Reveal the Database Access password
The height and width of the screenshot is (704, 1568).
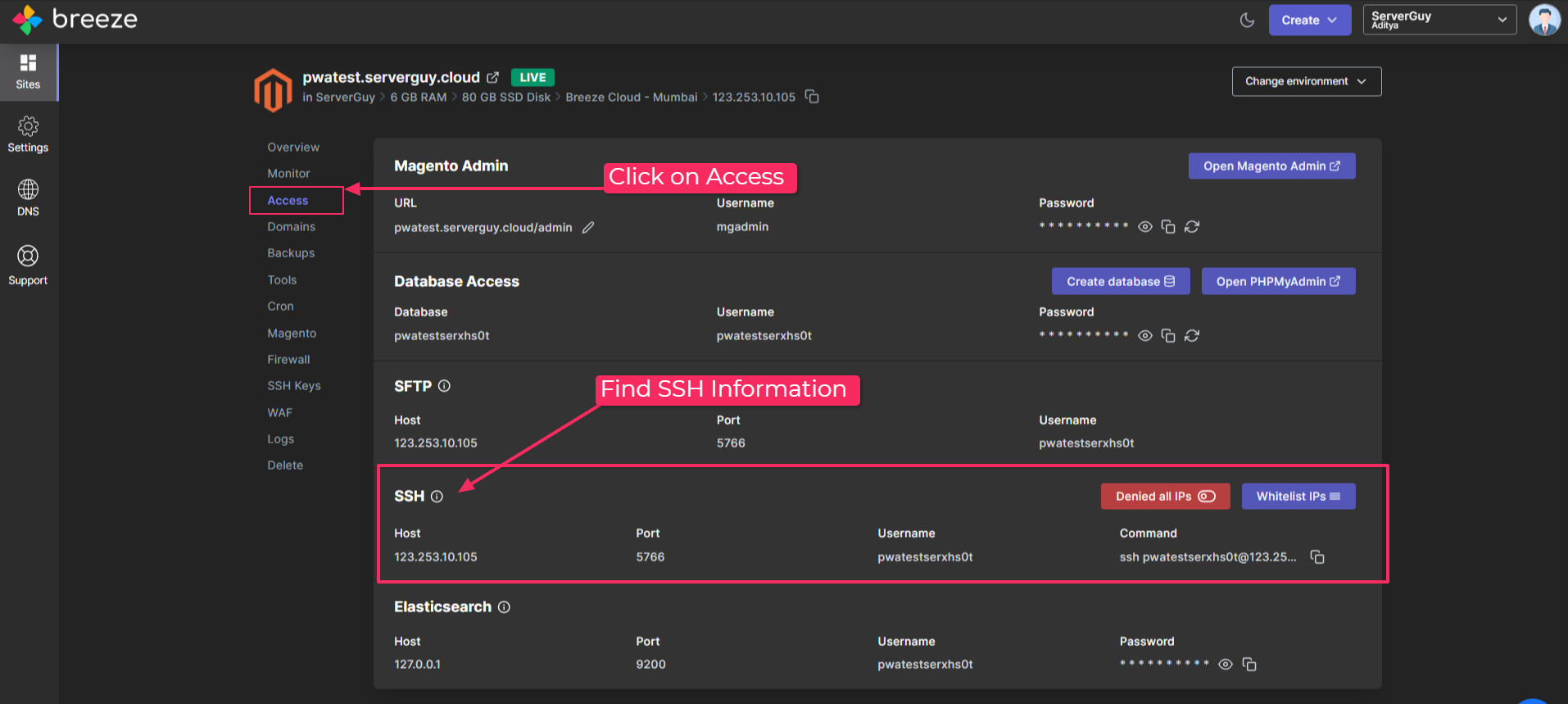click(x=1145, y=336)
